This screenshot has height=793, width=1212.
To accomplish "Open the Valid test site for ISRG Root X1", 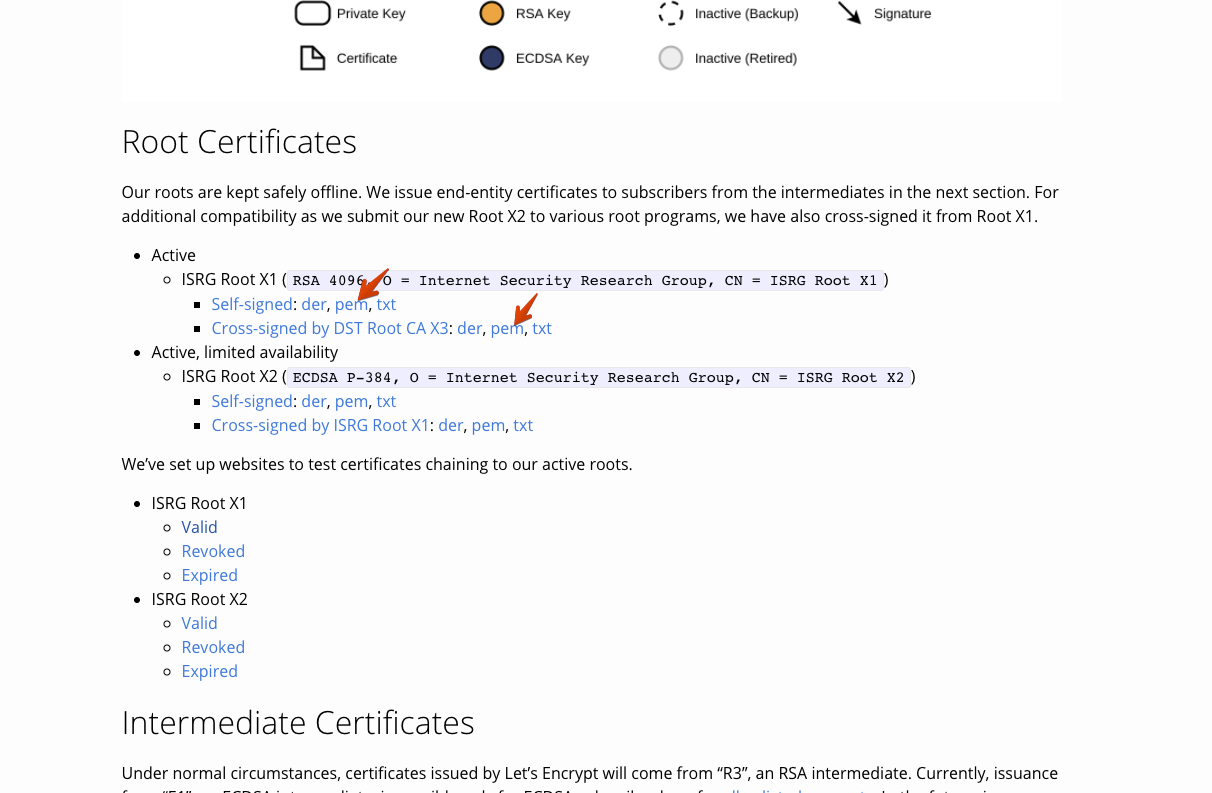I will [199, 527].
